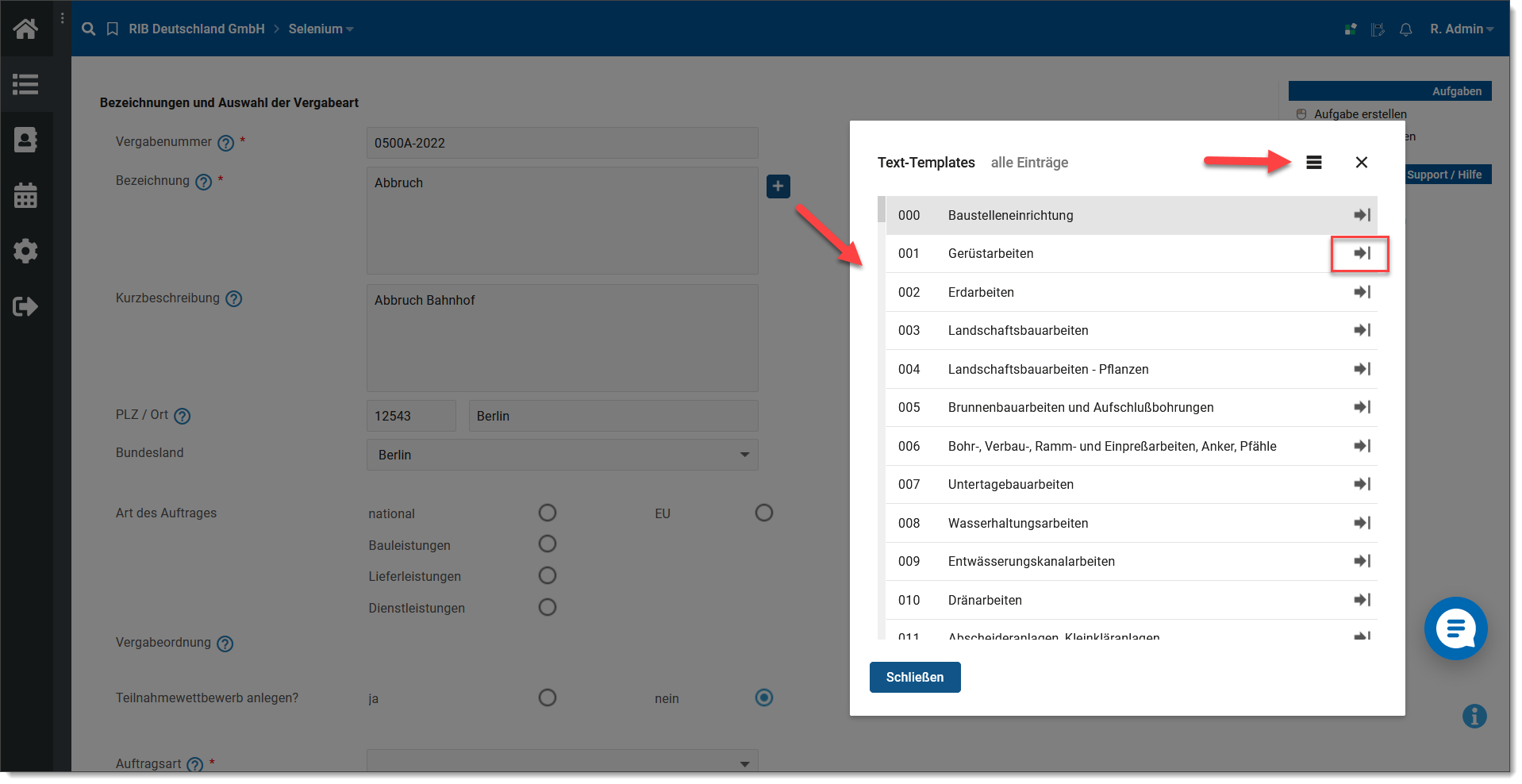Click help icon next to Vergabeordnung
This screenshot has height=784, width=1522.
tap(225, 644)
